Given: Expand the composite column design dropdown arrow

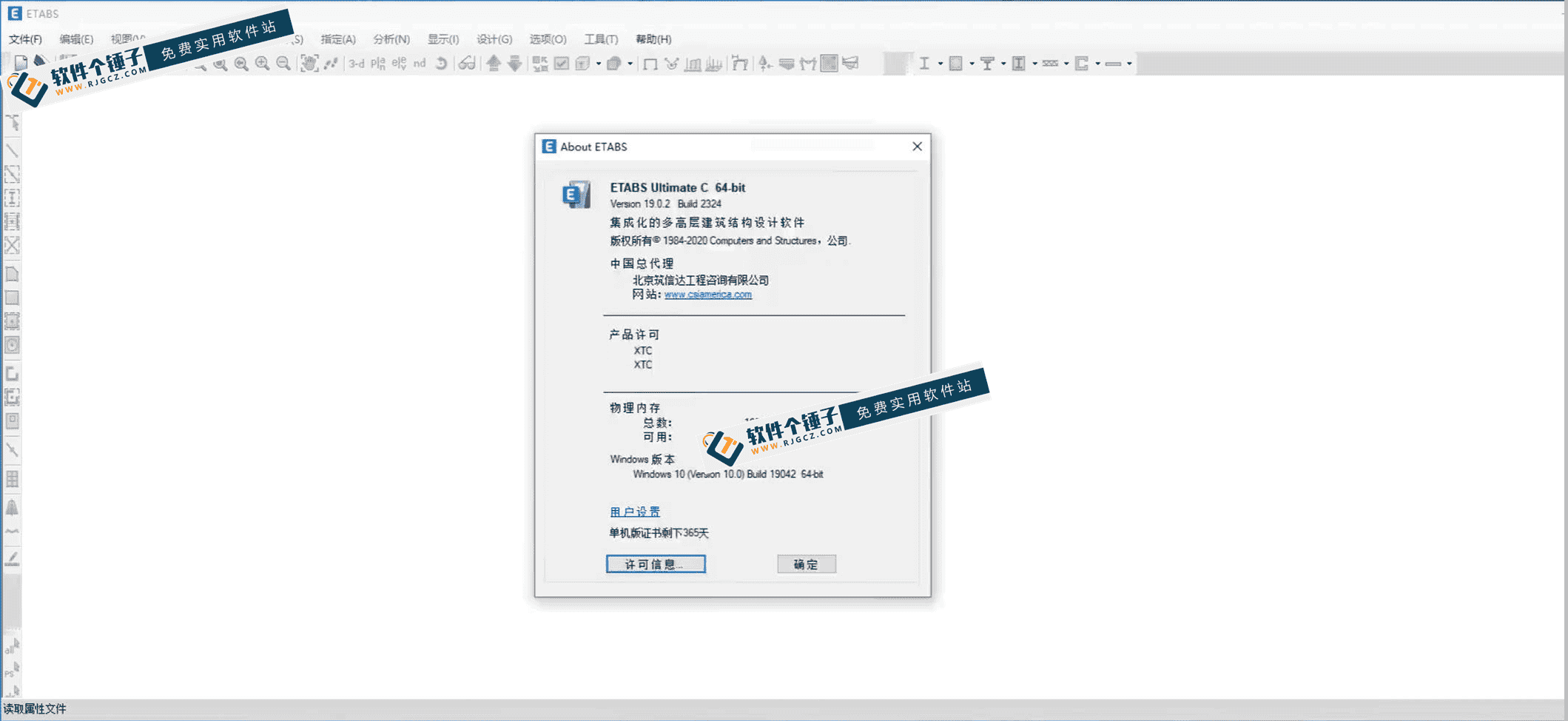Looking at the screenshot, I should click(1034, 64).
